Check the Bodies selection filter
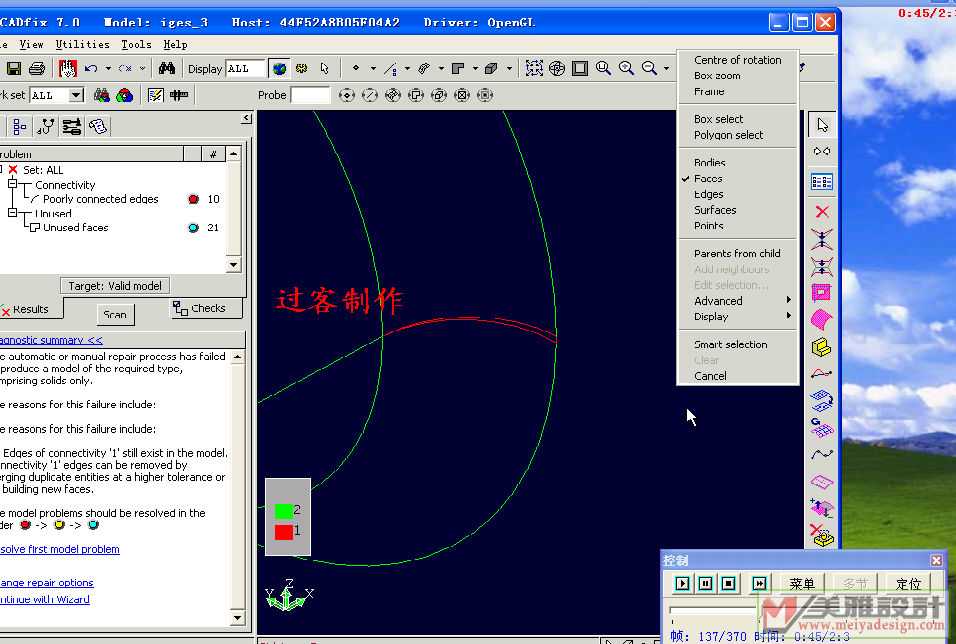Screen dimensions: 956x644 709,162
